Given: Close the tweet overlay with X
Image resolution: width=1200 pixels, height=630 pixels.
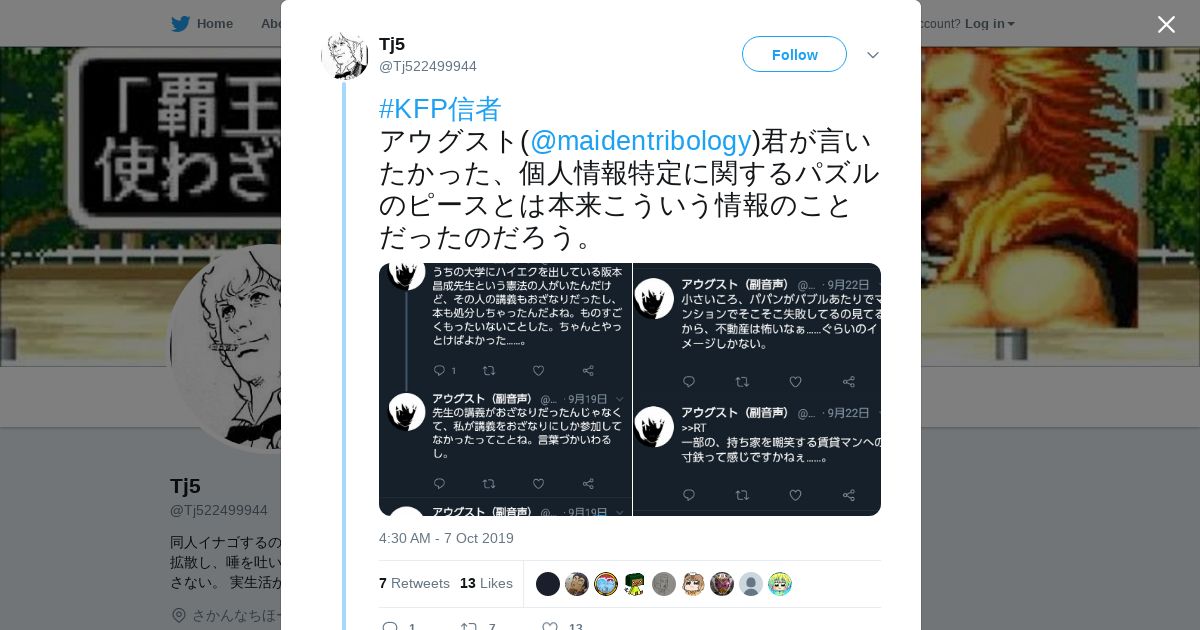Looking at the screenshot, I should (1166, 24).
